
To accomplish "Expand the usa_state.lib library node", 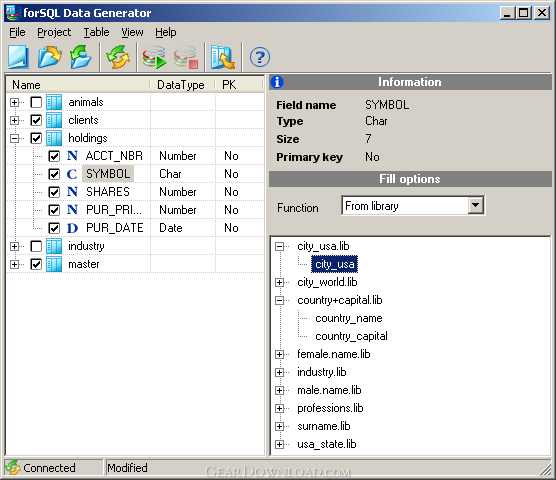I will (x=280, y=445).
